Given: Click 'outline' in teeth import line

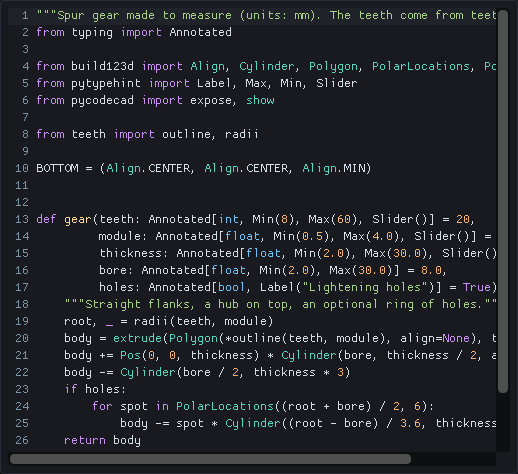Looking at the screenshot, I should (x=186, y=134).
